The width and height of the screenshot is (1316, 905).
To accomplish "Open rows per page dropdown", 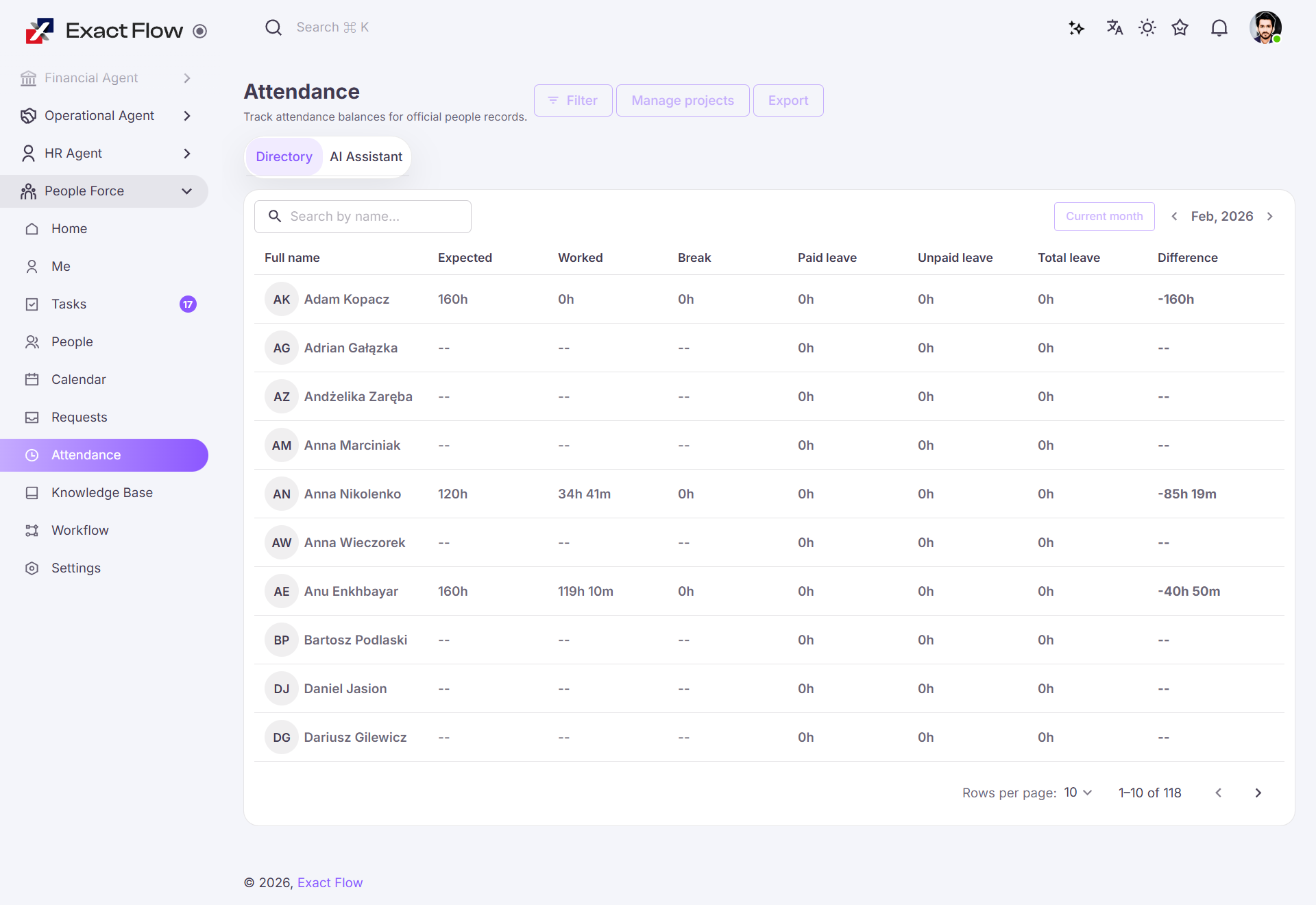I will [x=1077, y=793].
